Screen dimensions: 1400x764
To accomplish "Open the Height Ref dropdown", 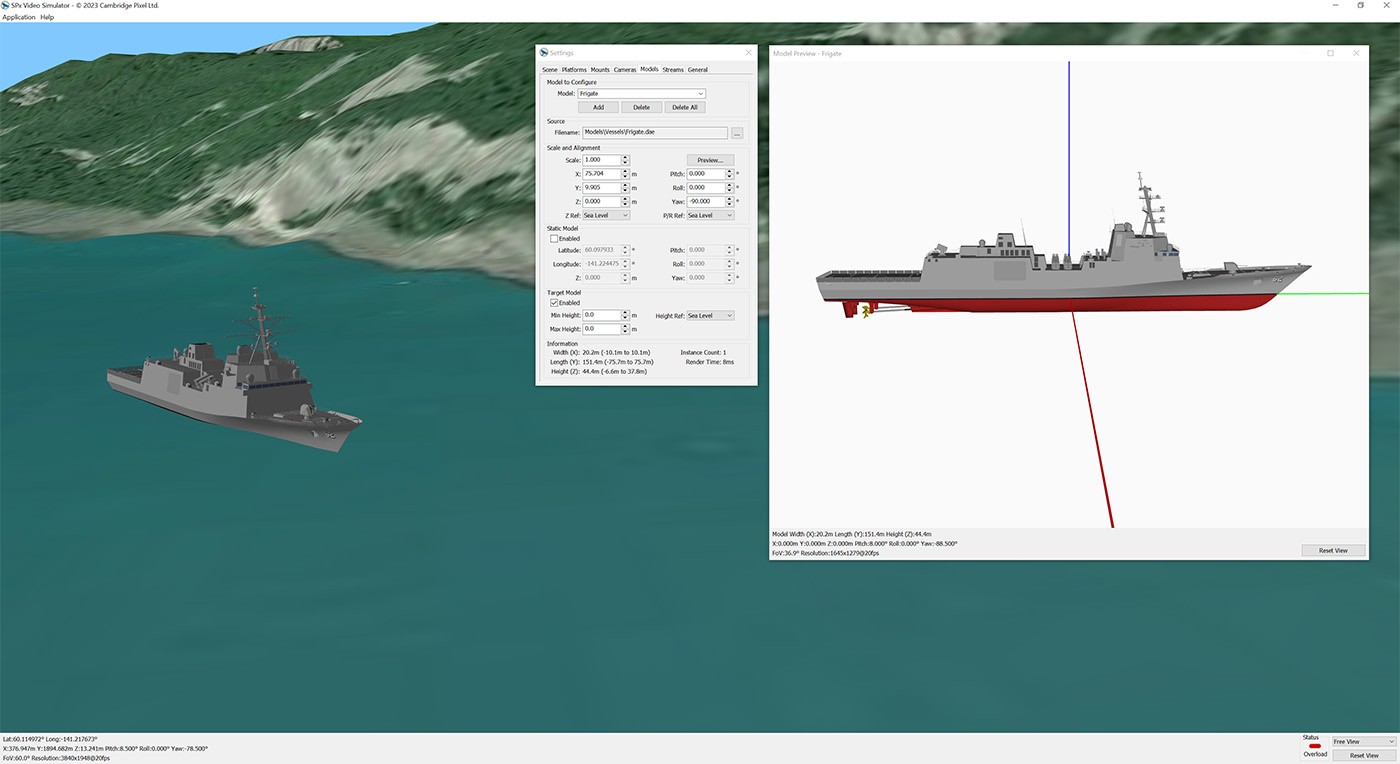I will 710,315.
